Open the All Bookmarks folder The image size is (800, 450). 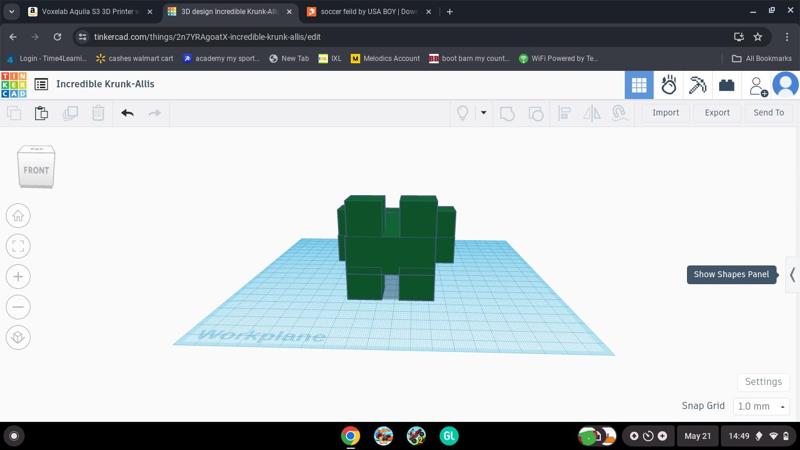tap(761, 59)
